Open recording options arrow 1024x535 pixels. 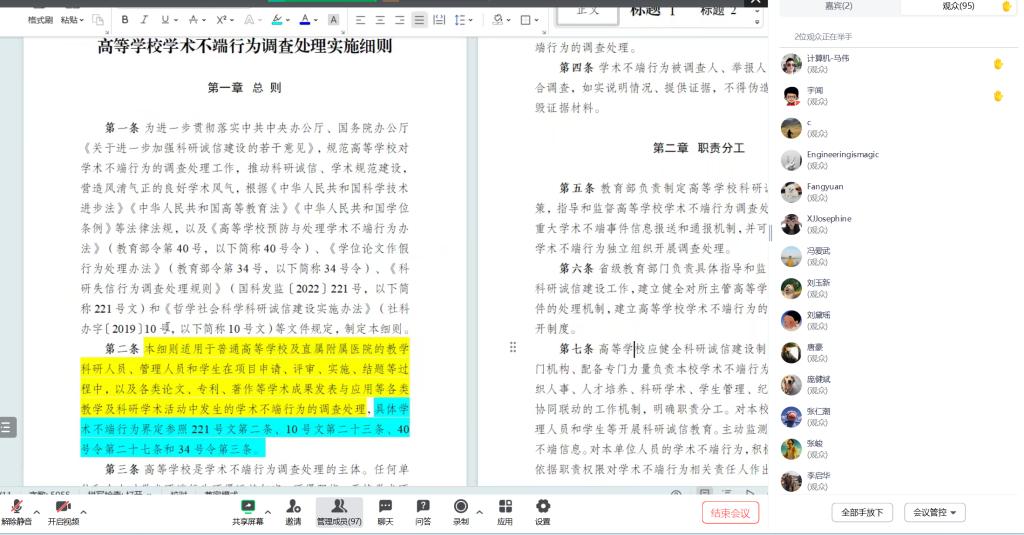(479, 512)
